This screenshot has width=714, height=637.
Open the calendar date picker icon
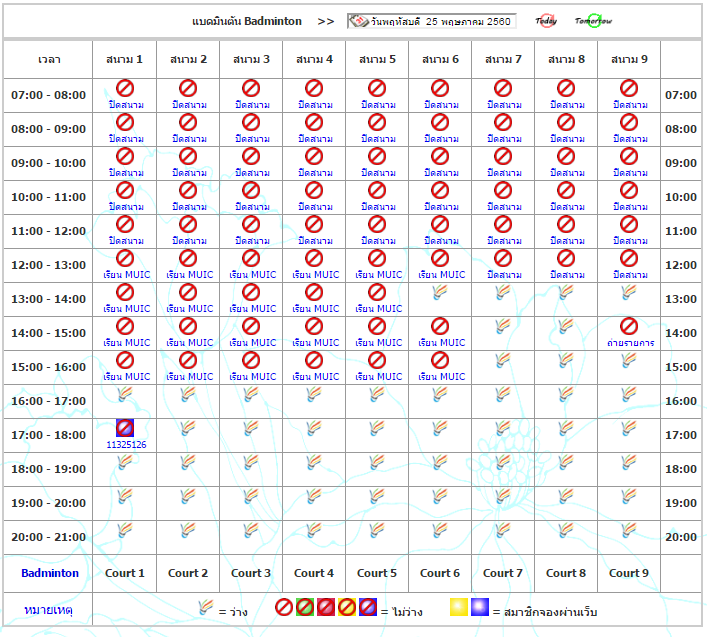358,21
